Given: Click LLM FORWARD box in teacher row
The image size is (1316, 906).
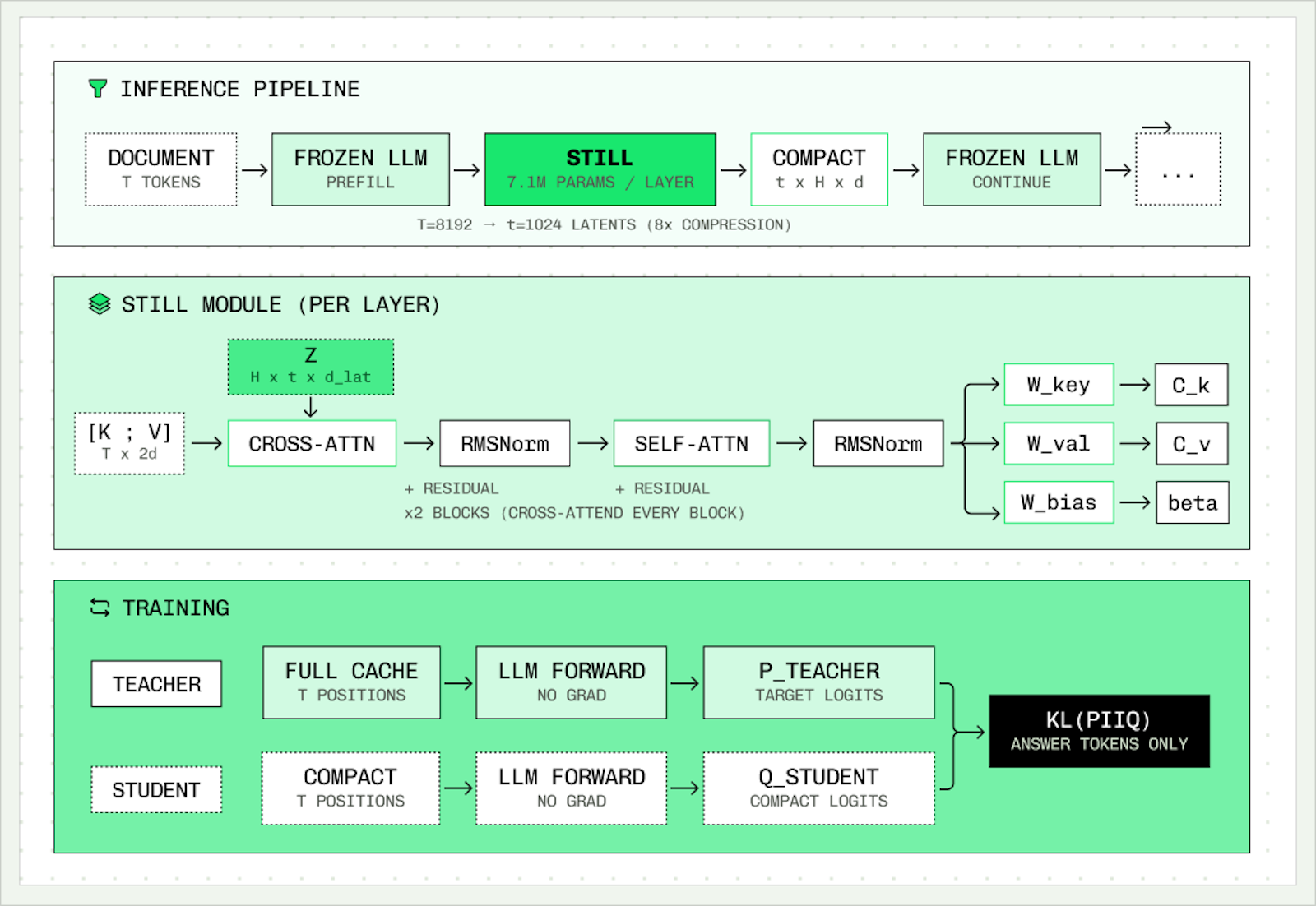Looking at the screenshot, I should point(572,682).
